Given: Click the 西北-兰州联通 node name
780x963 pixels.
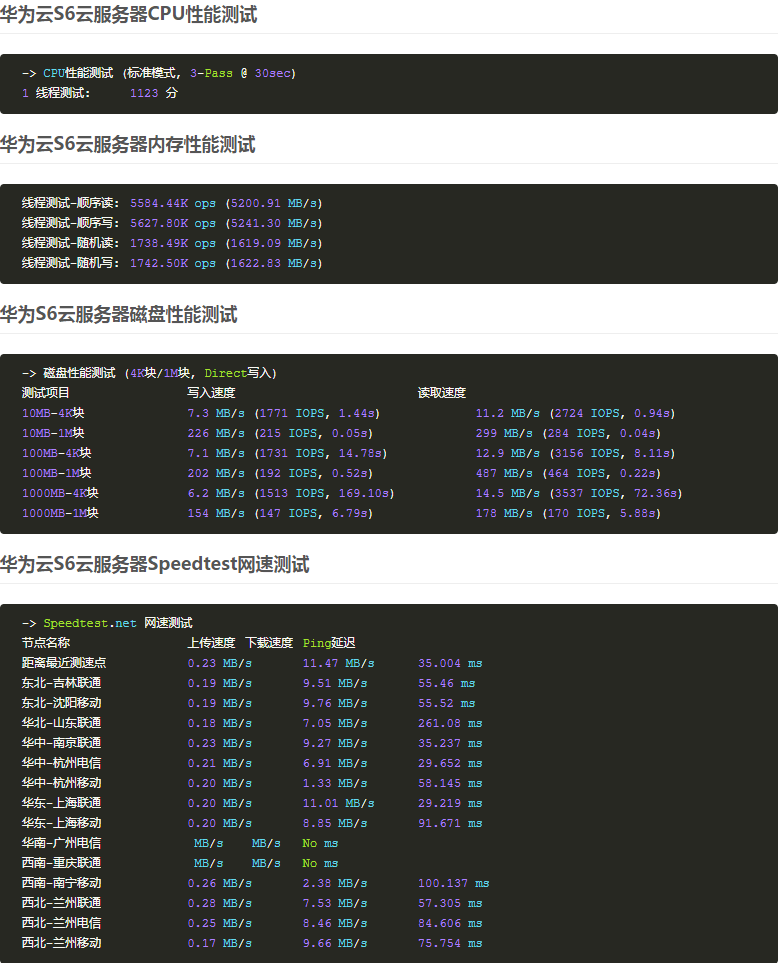Looking at the screenshot, I should pyautogui.click(x=61, y=903).
